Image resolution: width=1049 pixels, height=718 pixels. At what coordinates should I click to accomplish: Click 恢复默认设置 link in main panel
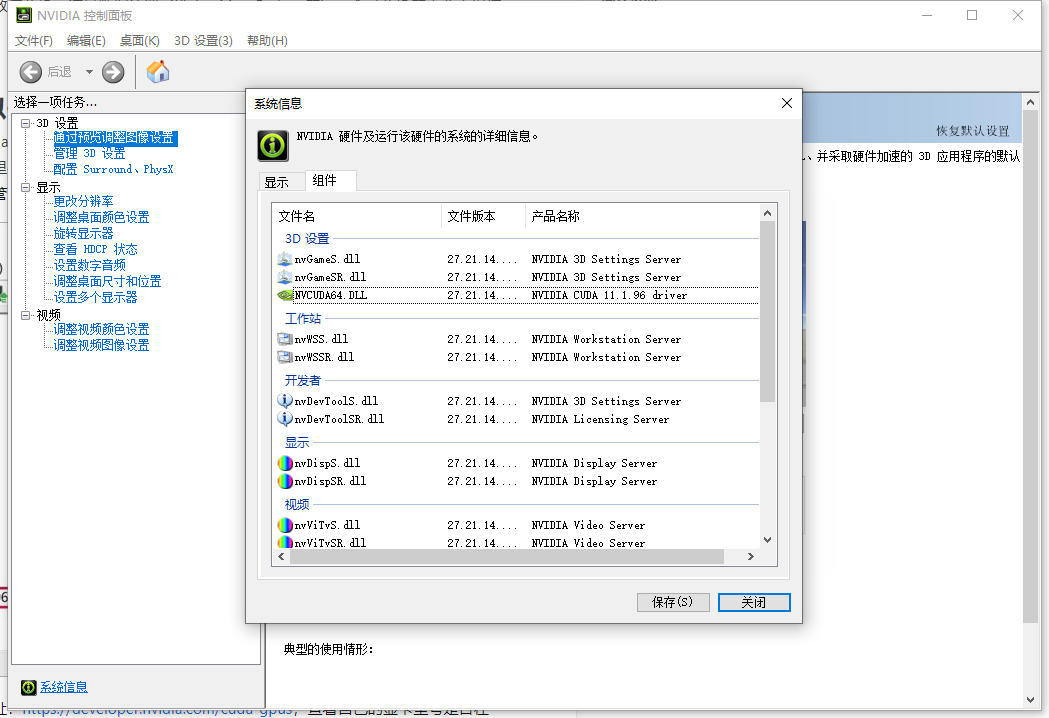point(972,130)
